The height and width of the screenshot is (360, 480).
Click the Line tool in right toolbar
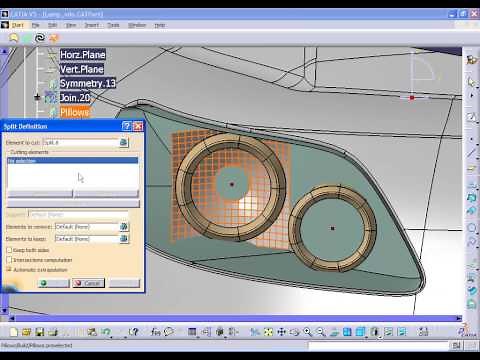(471, 153)
